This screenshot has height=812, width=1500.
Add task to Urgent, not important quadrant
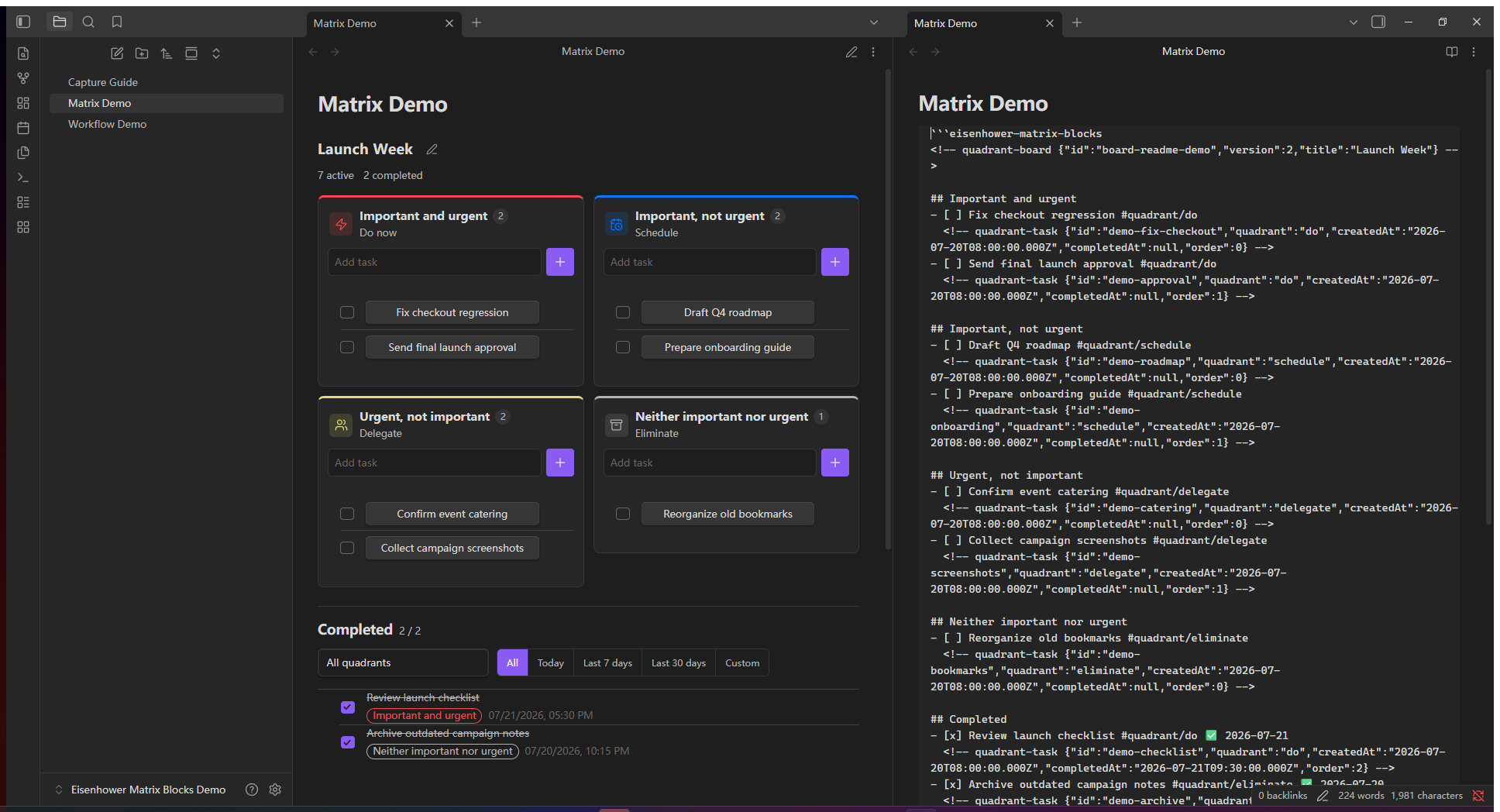point(560,463)
